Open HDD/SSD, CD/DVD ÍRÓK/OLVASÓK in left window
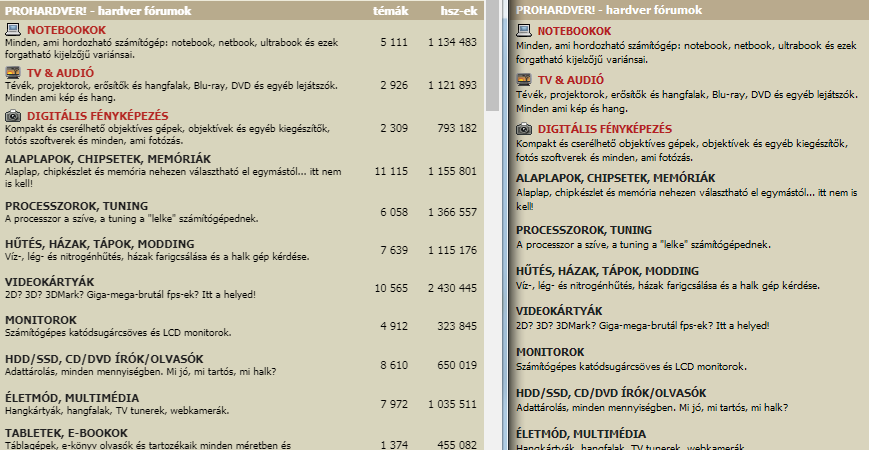Screen dimensions: 869x450 click(104, 359)
